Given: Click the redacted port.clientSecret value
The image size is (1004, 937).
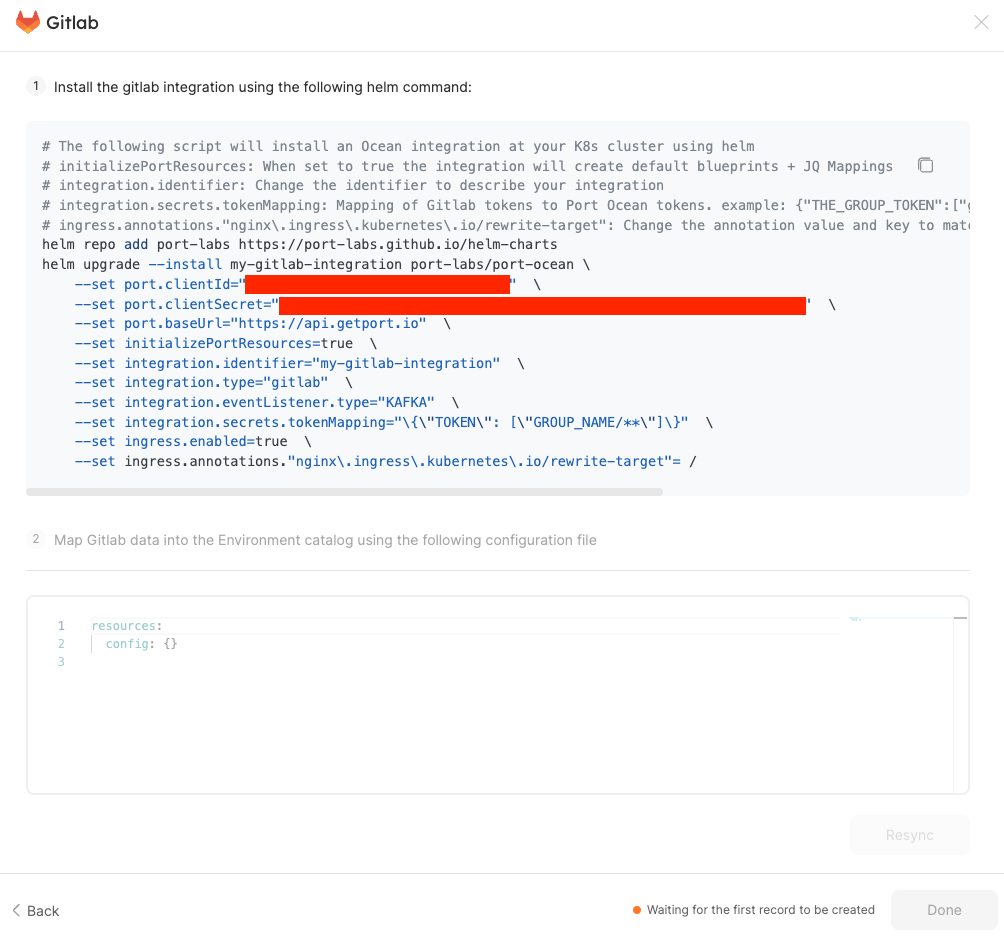Looking at the screenshot, I should coord(541,305).
